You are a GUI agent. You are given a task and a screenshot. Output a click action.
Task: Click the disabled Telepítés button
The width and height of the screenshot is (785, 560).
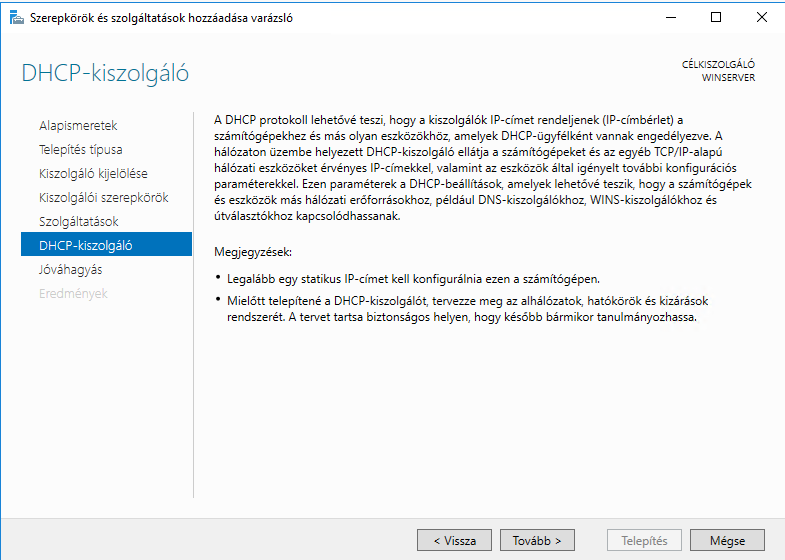tap(645, 541)
